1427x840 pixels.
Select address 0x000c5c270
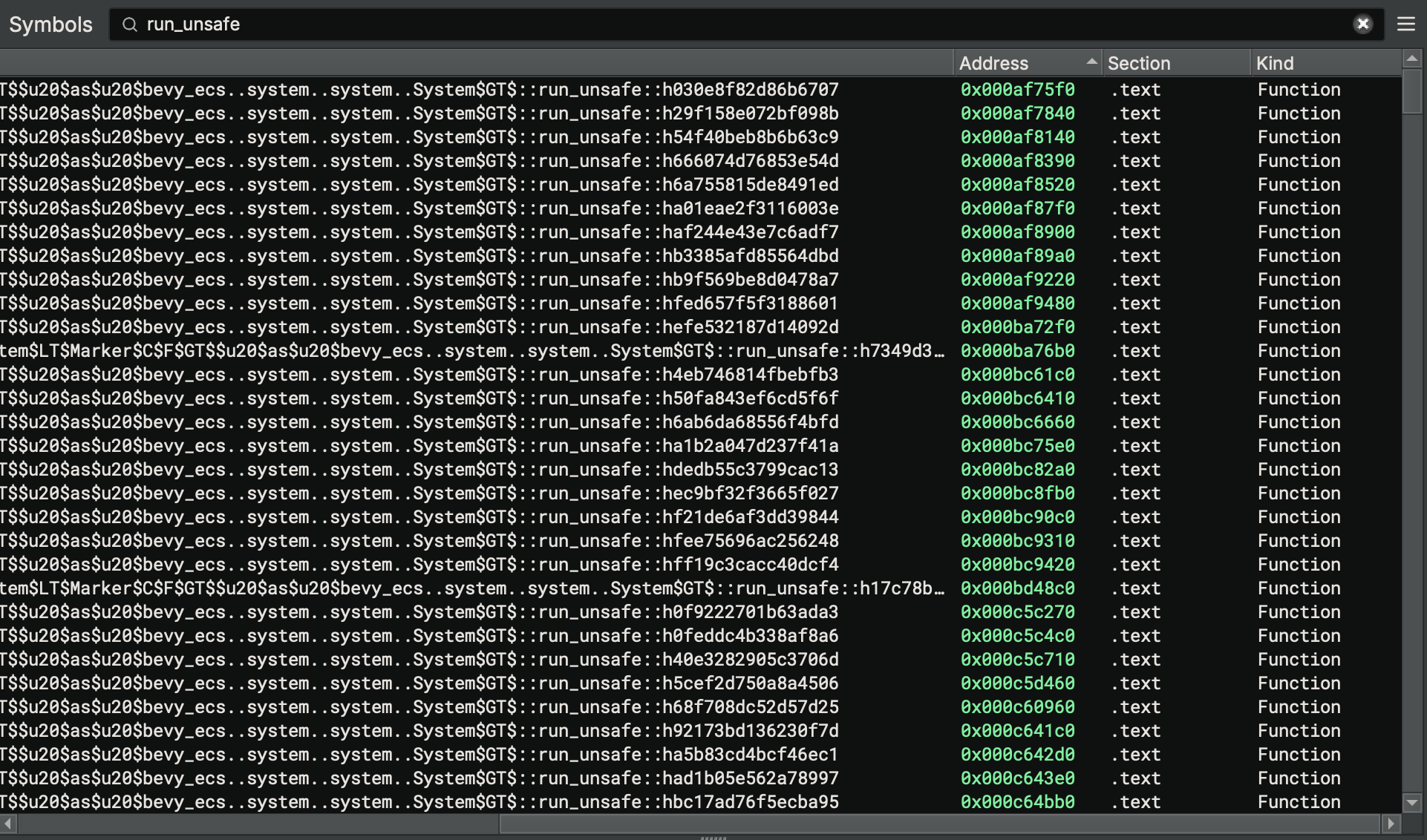[1017, 612]
